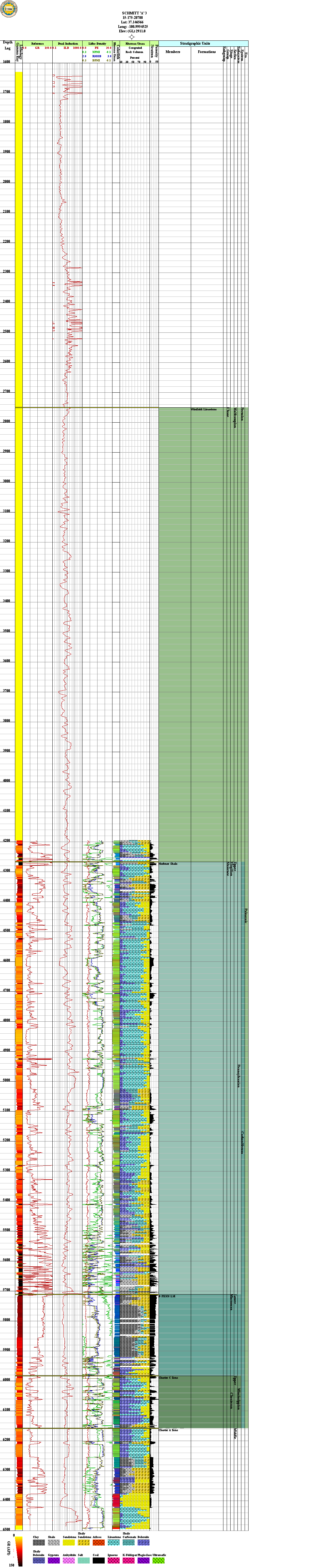Click the depth label "6500"
This screenshot has height=1568, width=323.
point(7,1529)
